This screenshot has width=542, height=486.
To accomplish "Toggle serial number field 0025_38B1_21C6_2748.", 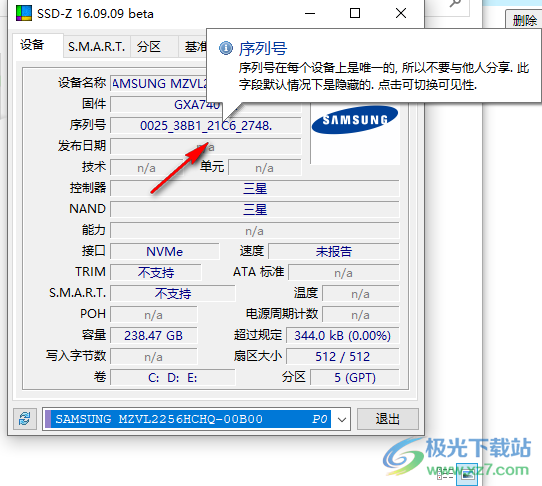I will pyautogui.click(x=206, y=126).
